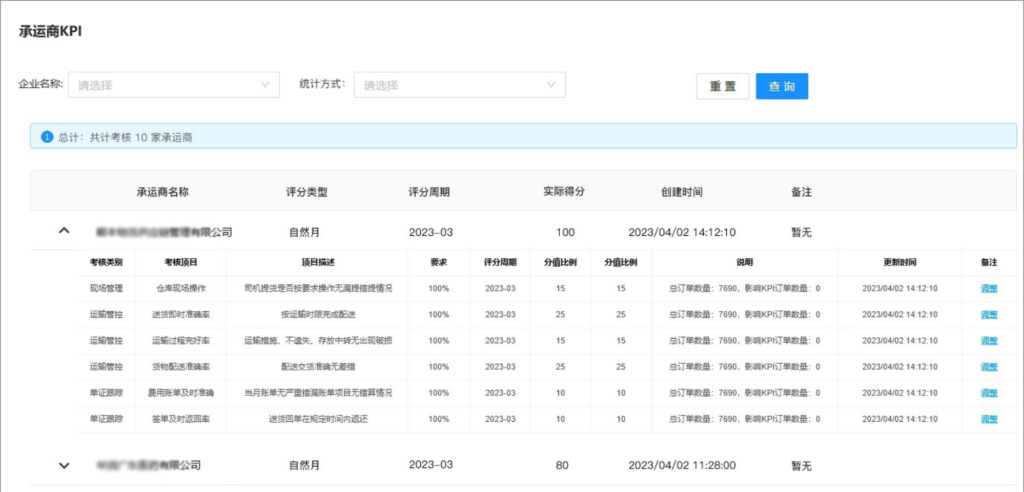Image resolution: width=1024 pixels, height=492 pixels.
Task: Click the 重置 button
Action: 722,86
